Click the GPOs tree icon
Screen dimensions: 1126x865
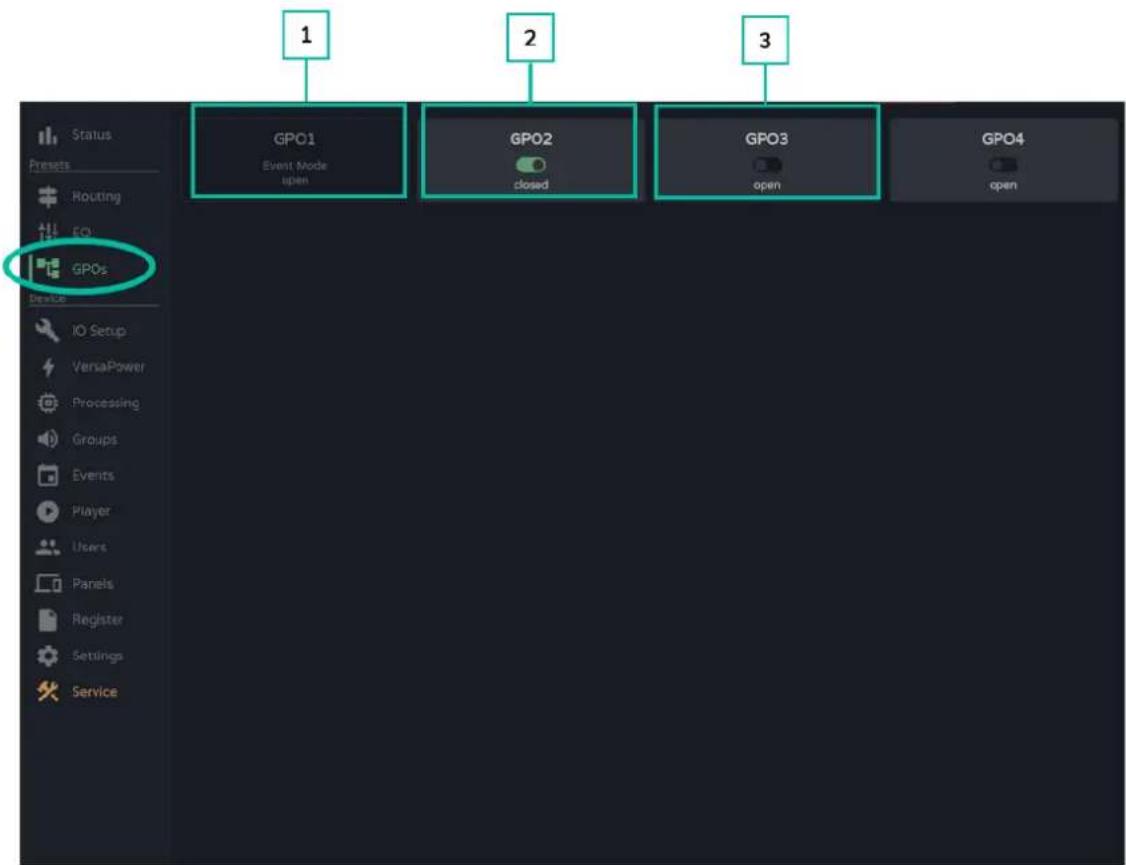(x=47, y=268)
